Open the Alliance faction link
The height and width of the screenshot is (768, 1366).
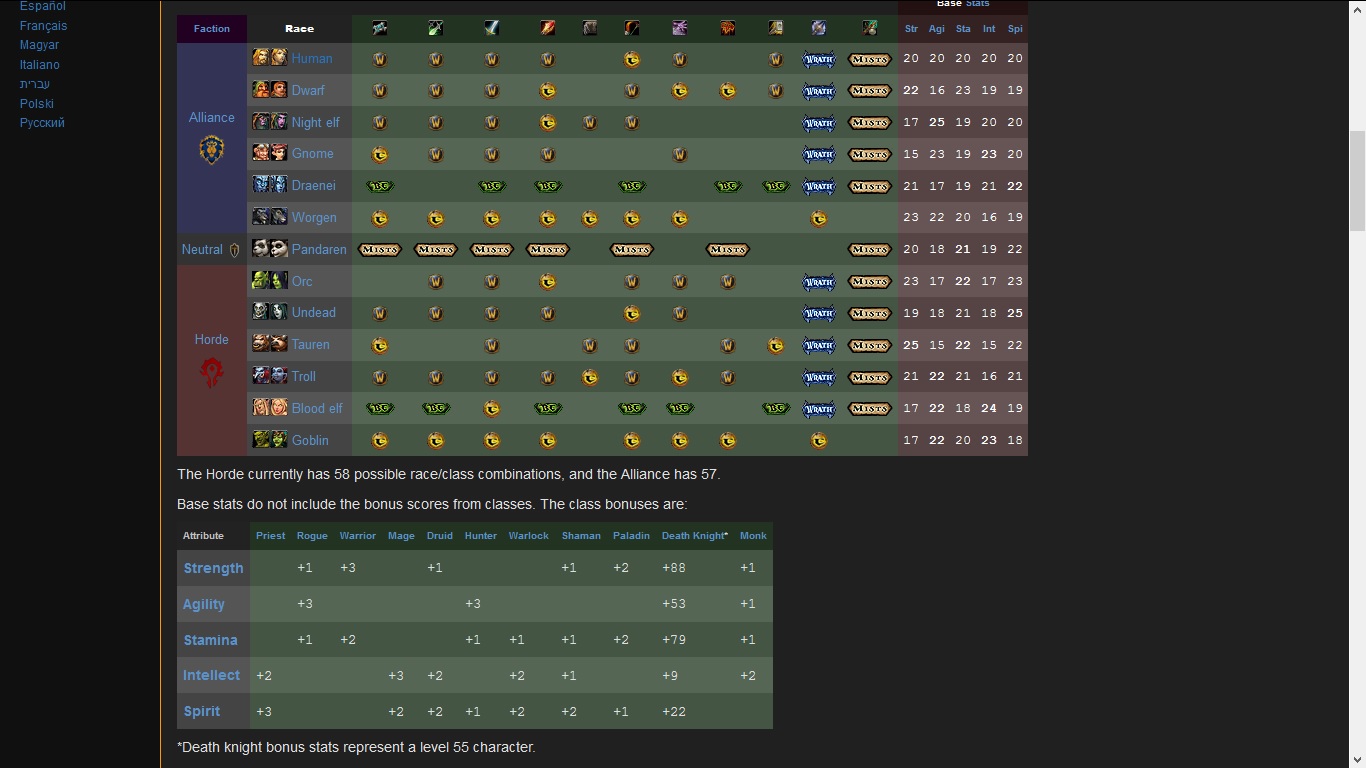click(x=212, y=117)
